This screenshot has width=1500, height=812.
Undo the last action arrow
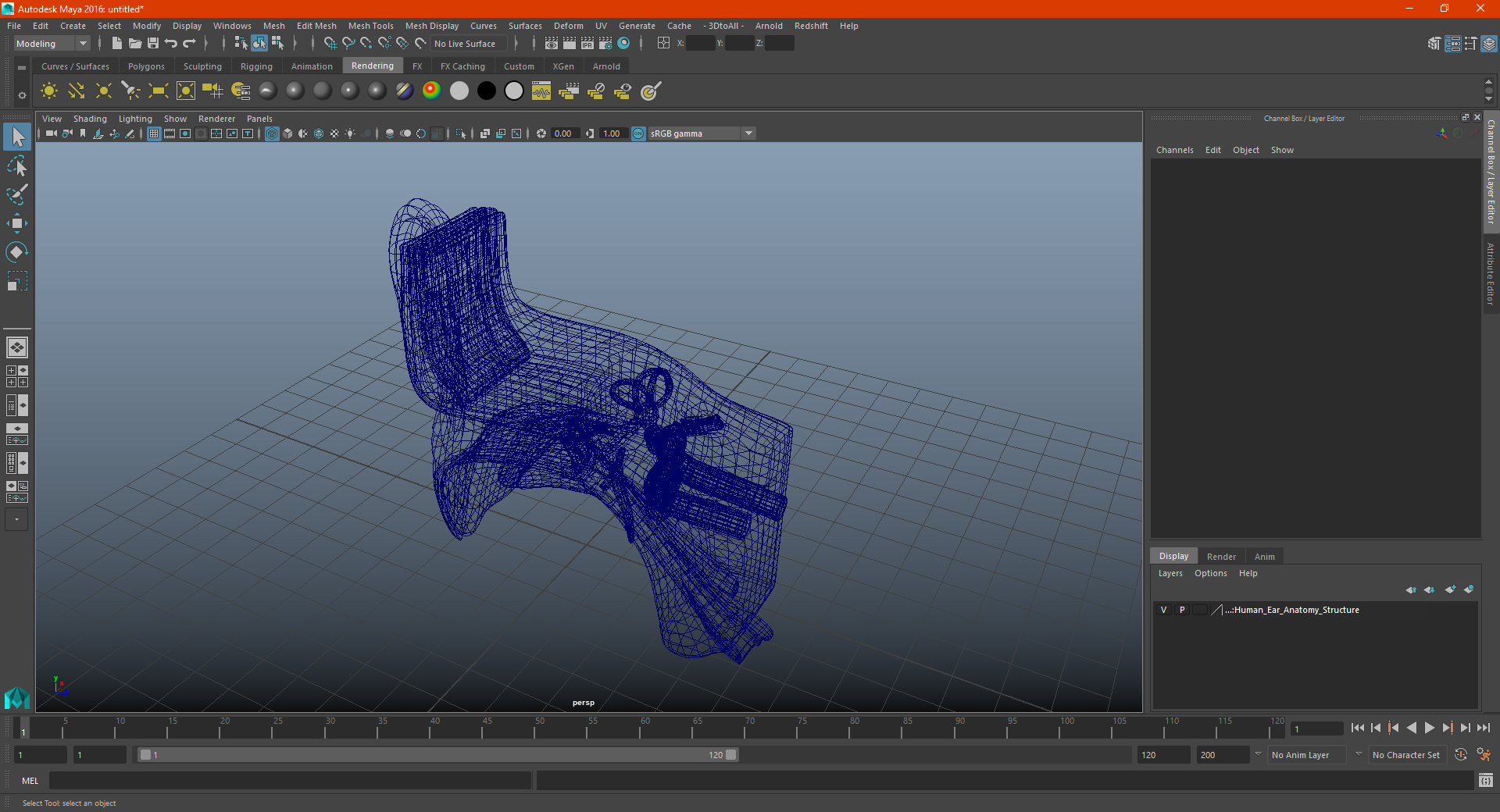point(171,44)
